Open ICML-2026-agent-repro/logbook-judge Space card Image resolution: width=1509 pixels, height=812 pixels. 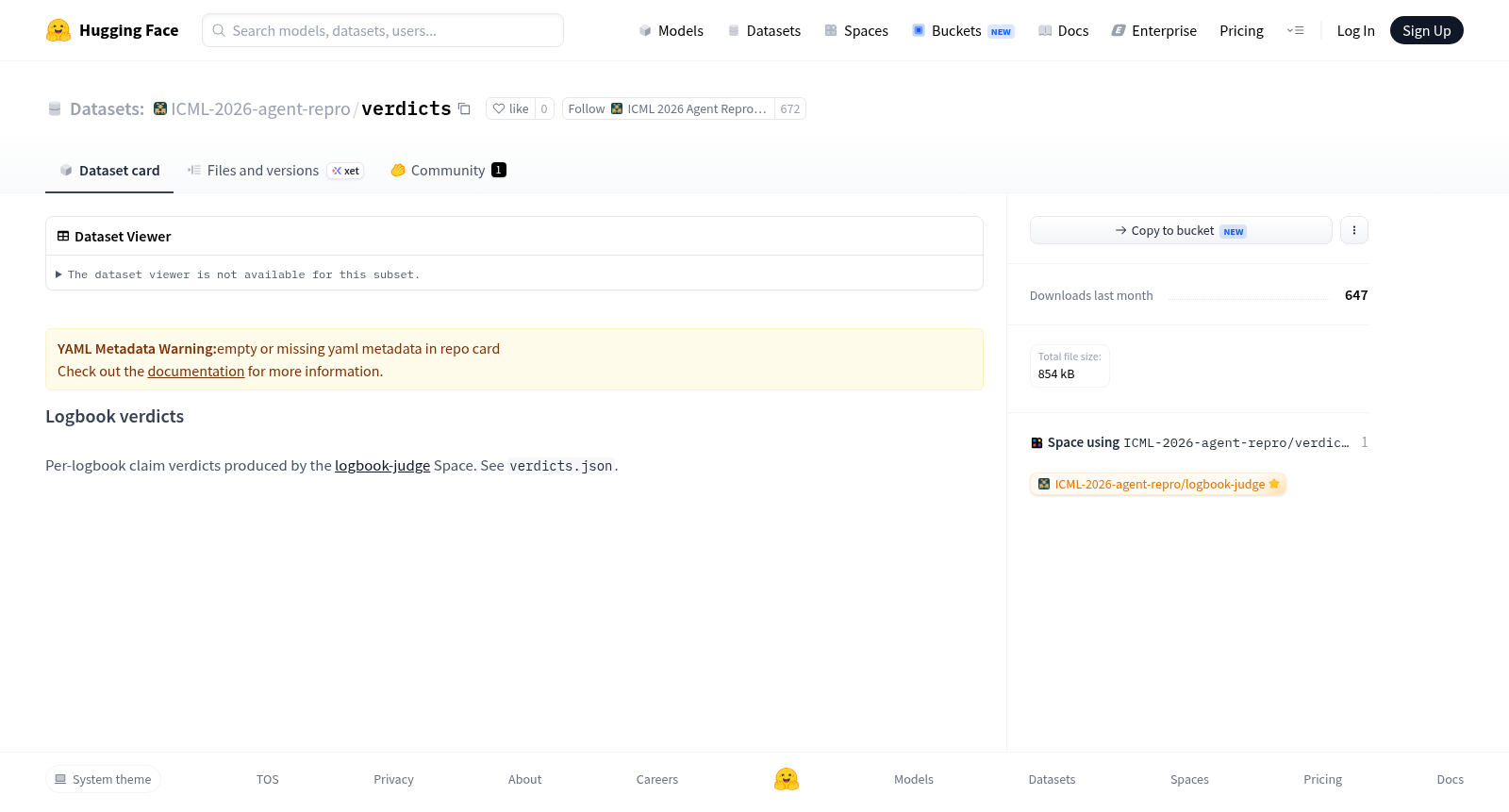pos(1158,484)
